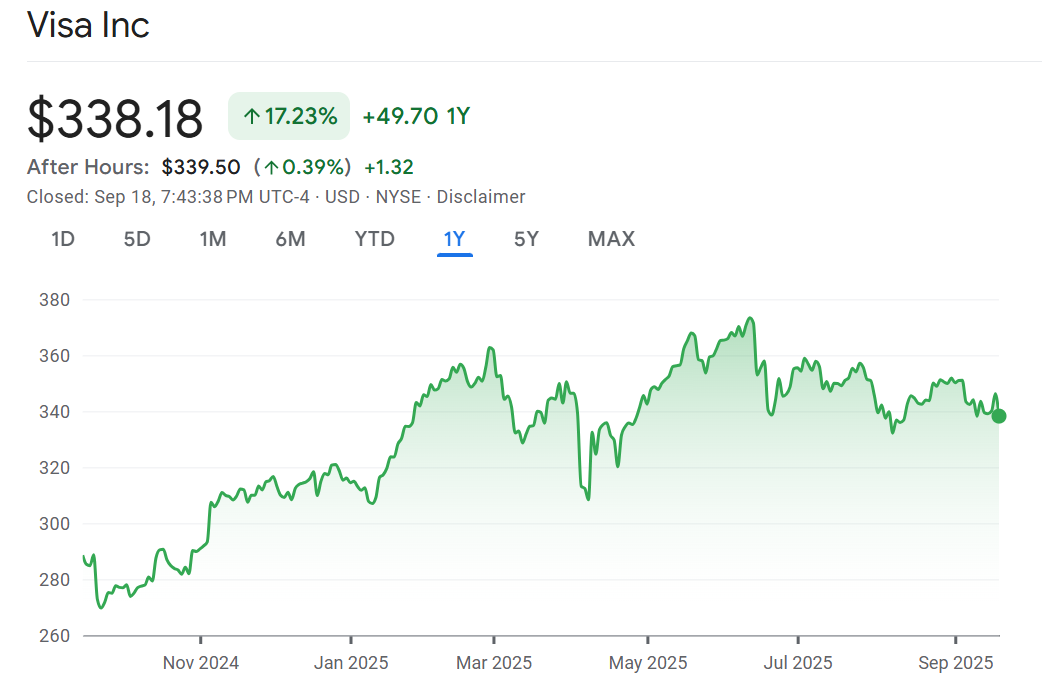Open the Disclaimer link

coord(481,197)
